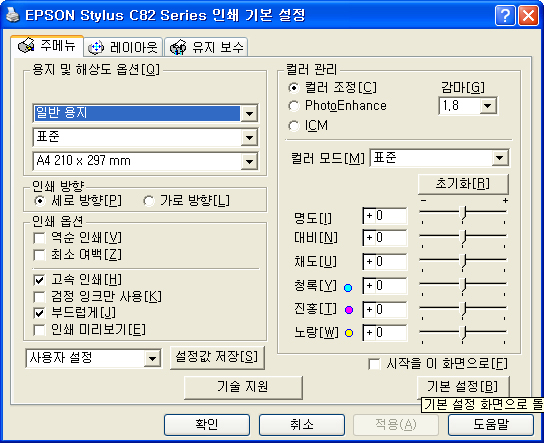544x443 pixels.
Task: Click the 진홍 value input field
Action: click(385, 310)
